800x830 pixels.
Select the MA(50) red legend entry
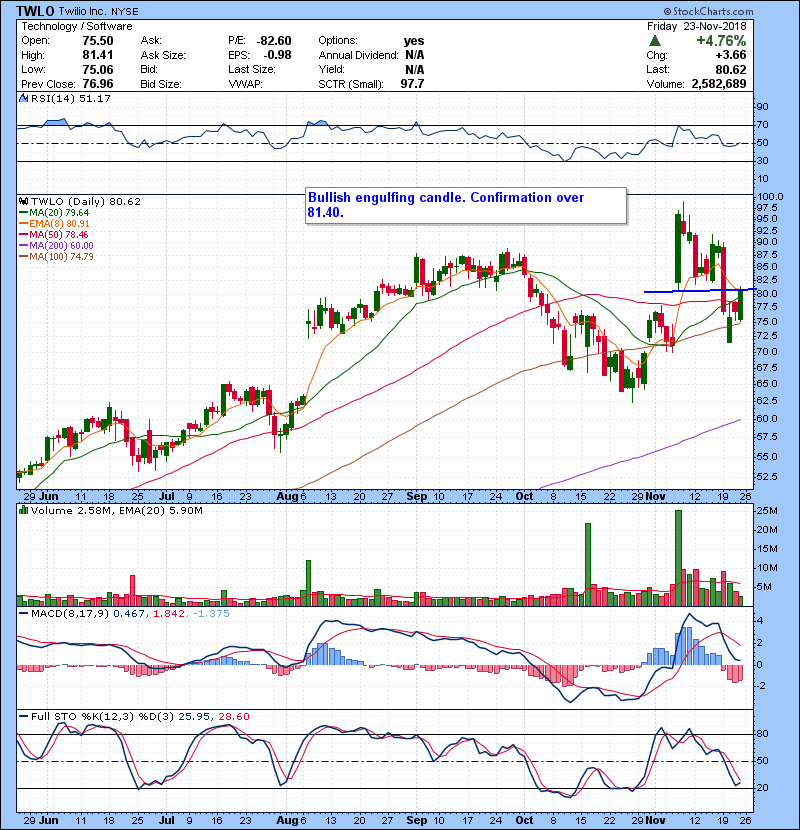point(58,235)
